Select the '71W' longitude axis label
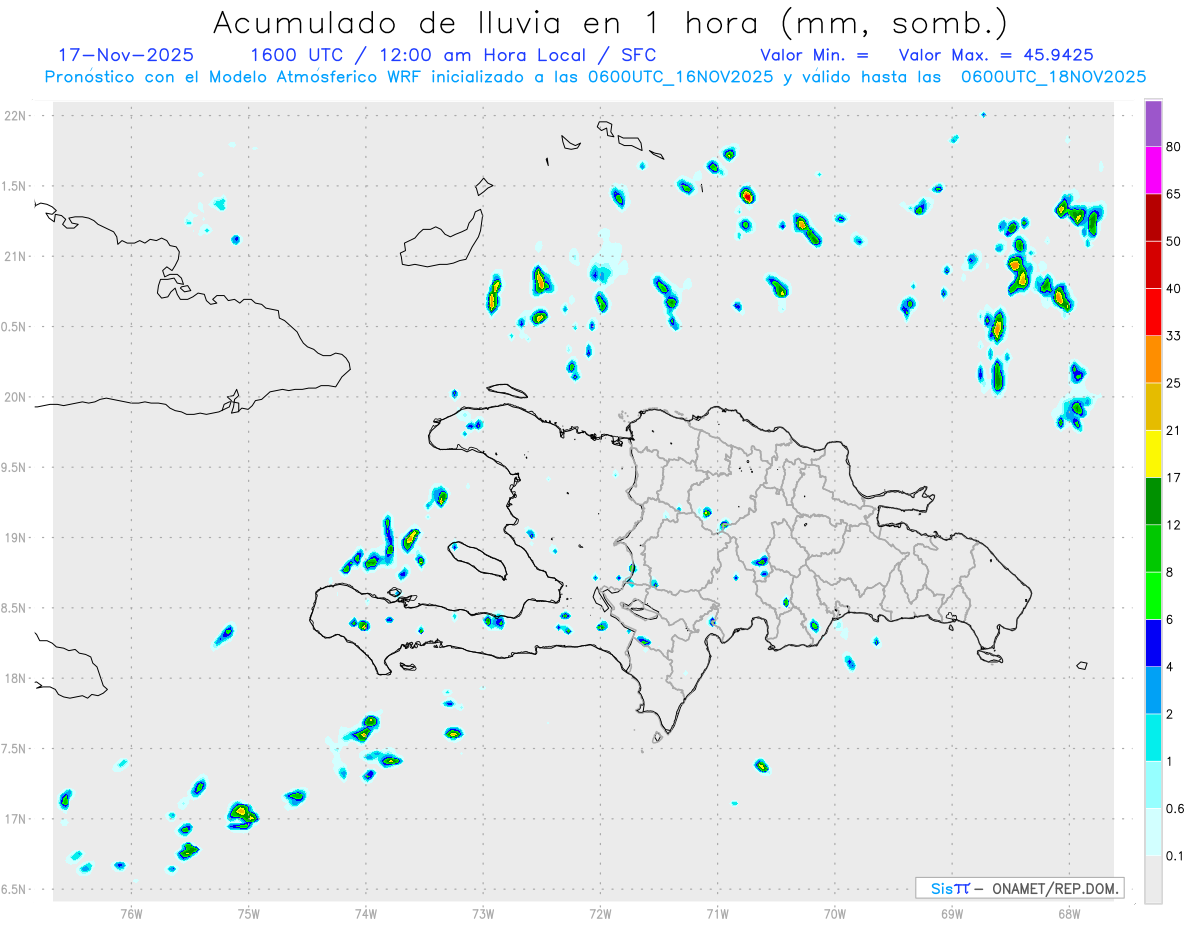This screenshot has height=927, width=1200. (717, 912)
